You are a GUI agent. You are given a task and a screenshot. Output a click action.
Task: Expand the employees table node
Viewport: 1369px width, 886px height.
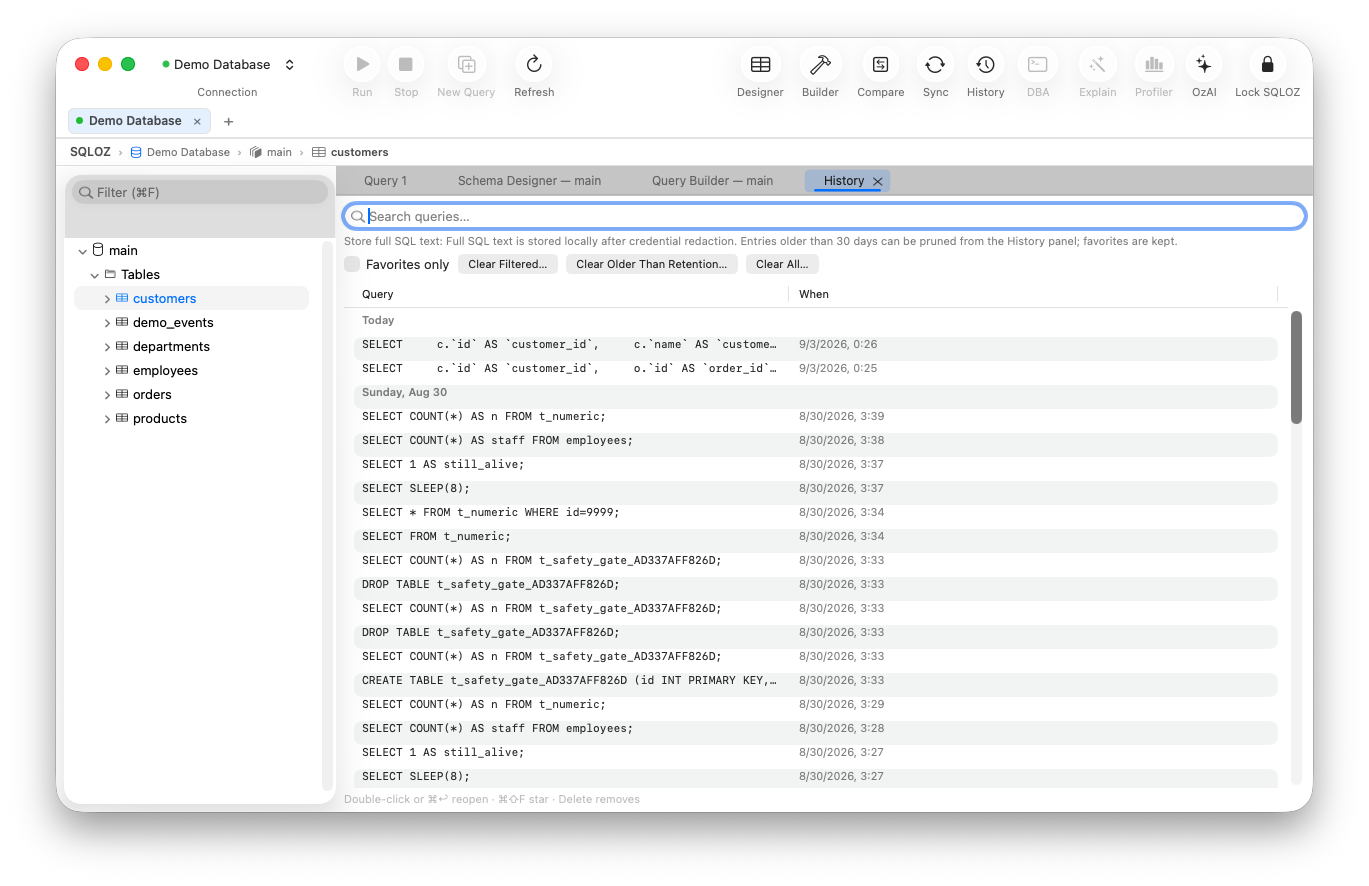tap(107, 371)
